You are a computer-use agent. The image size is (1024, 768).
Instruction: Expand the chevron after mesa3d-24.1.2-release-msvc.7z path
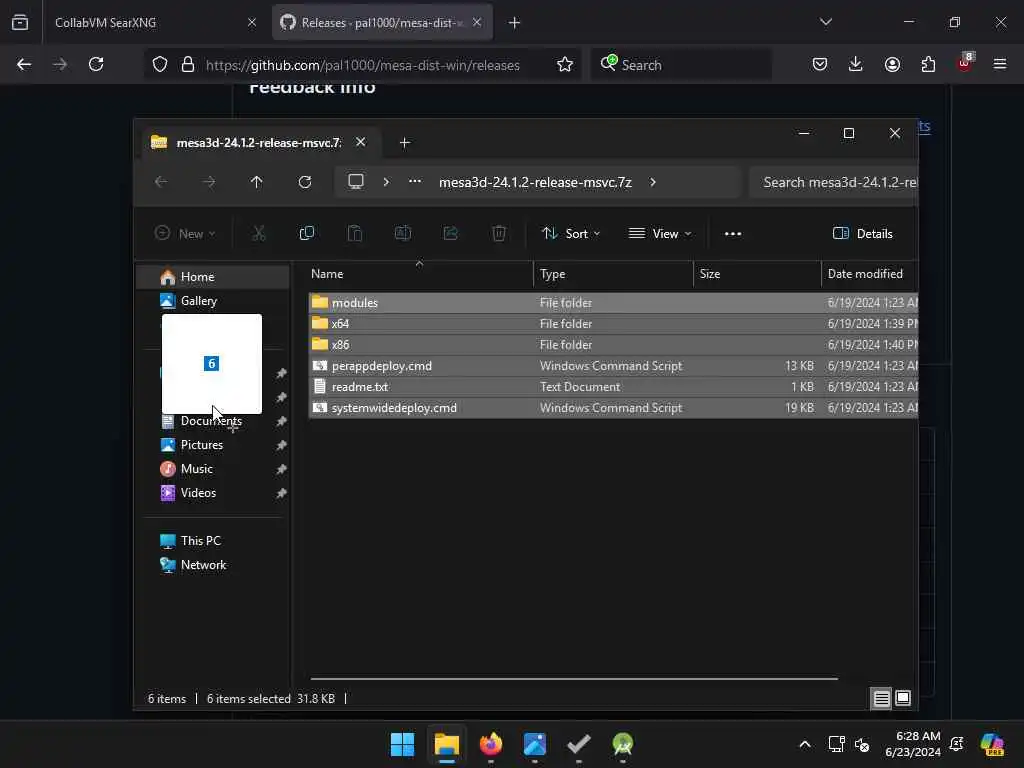click(652, 182)
